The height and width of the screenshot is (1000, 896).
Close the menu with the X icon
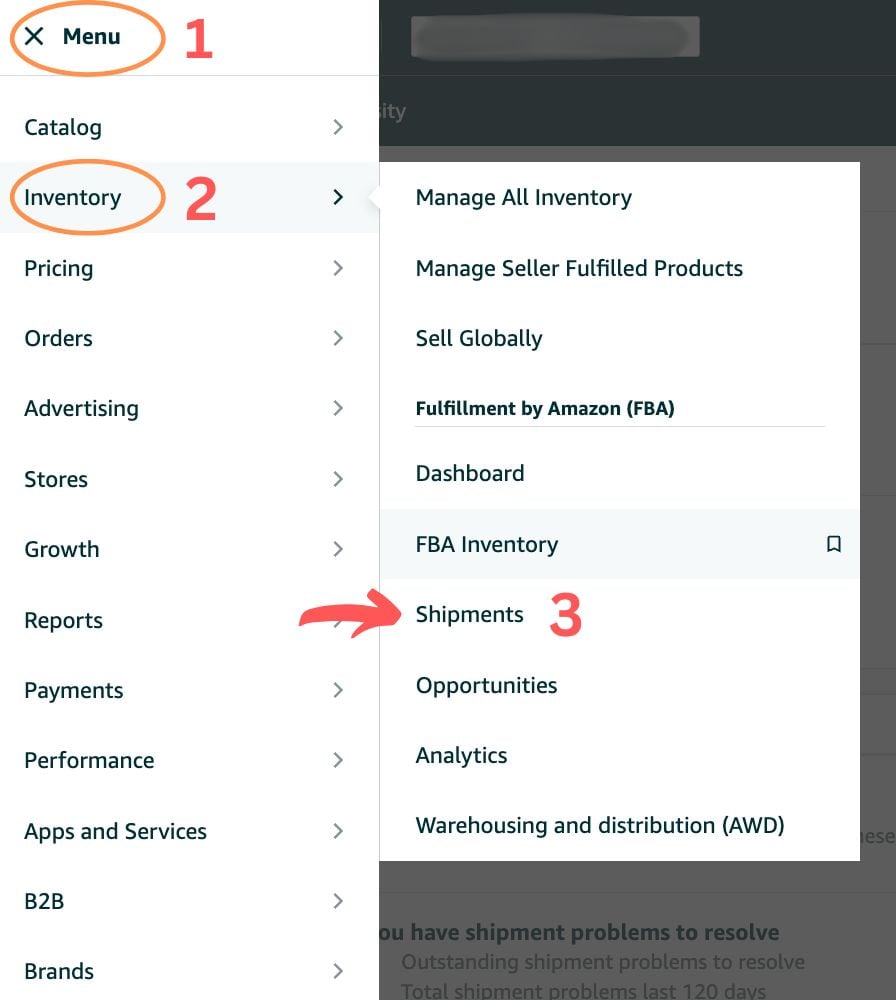(x=34, y=37)
